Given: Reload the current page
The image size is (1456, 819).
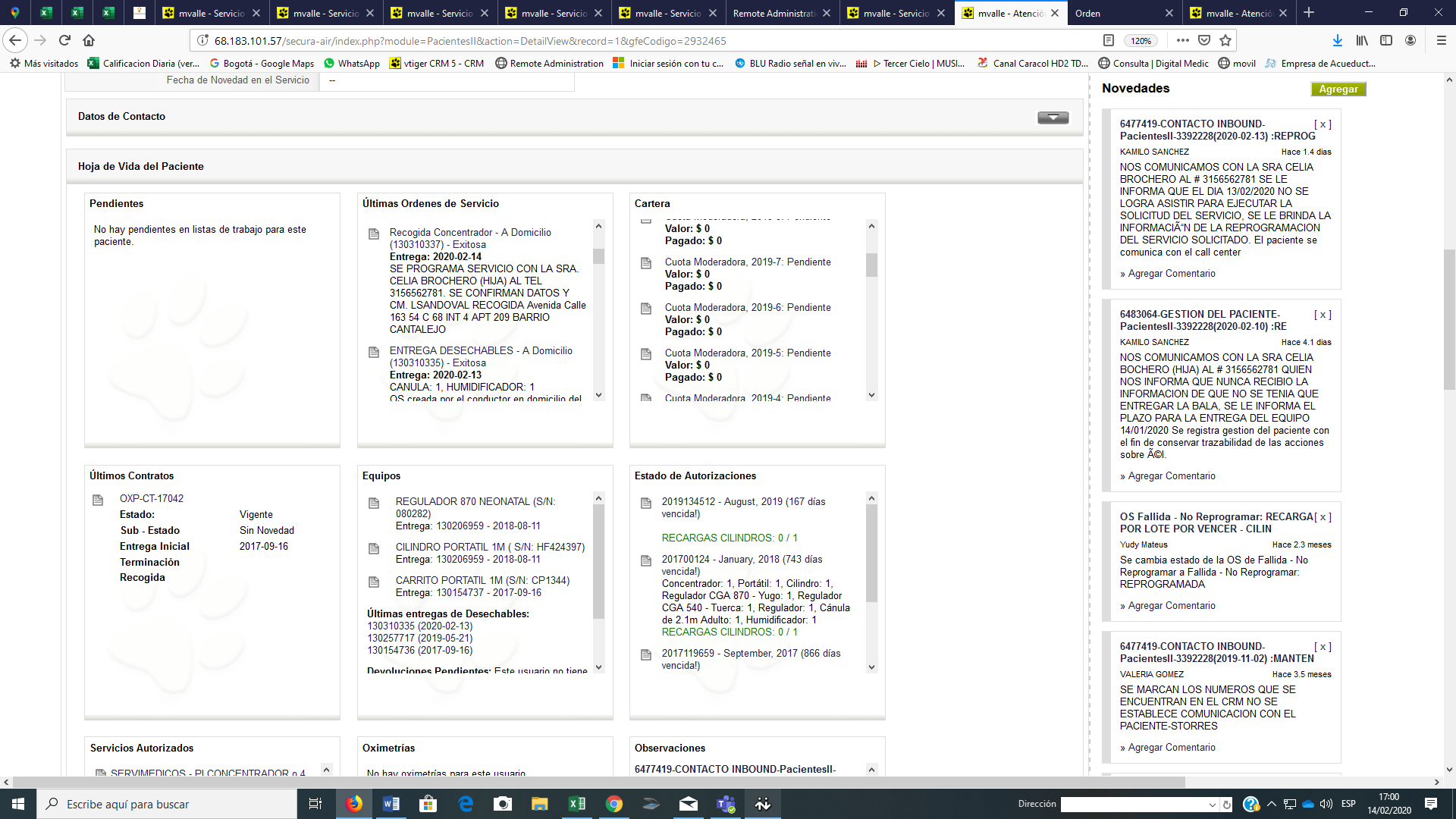Looking at the screenshot, I should (64, 40).
